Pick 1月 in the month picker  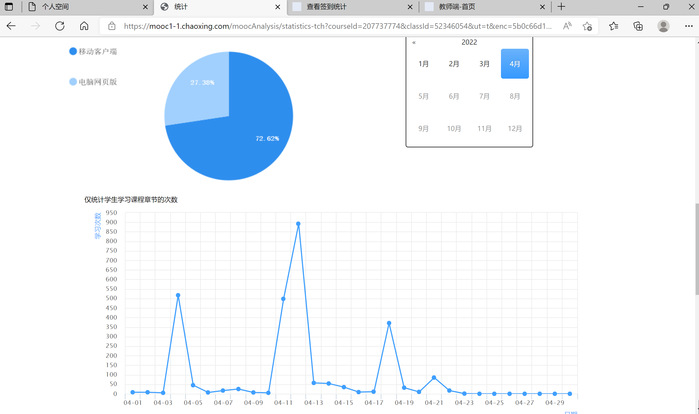click(x=424, y=64)
